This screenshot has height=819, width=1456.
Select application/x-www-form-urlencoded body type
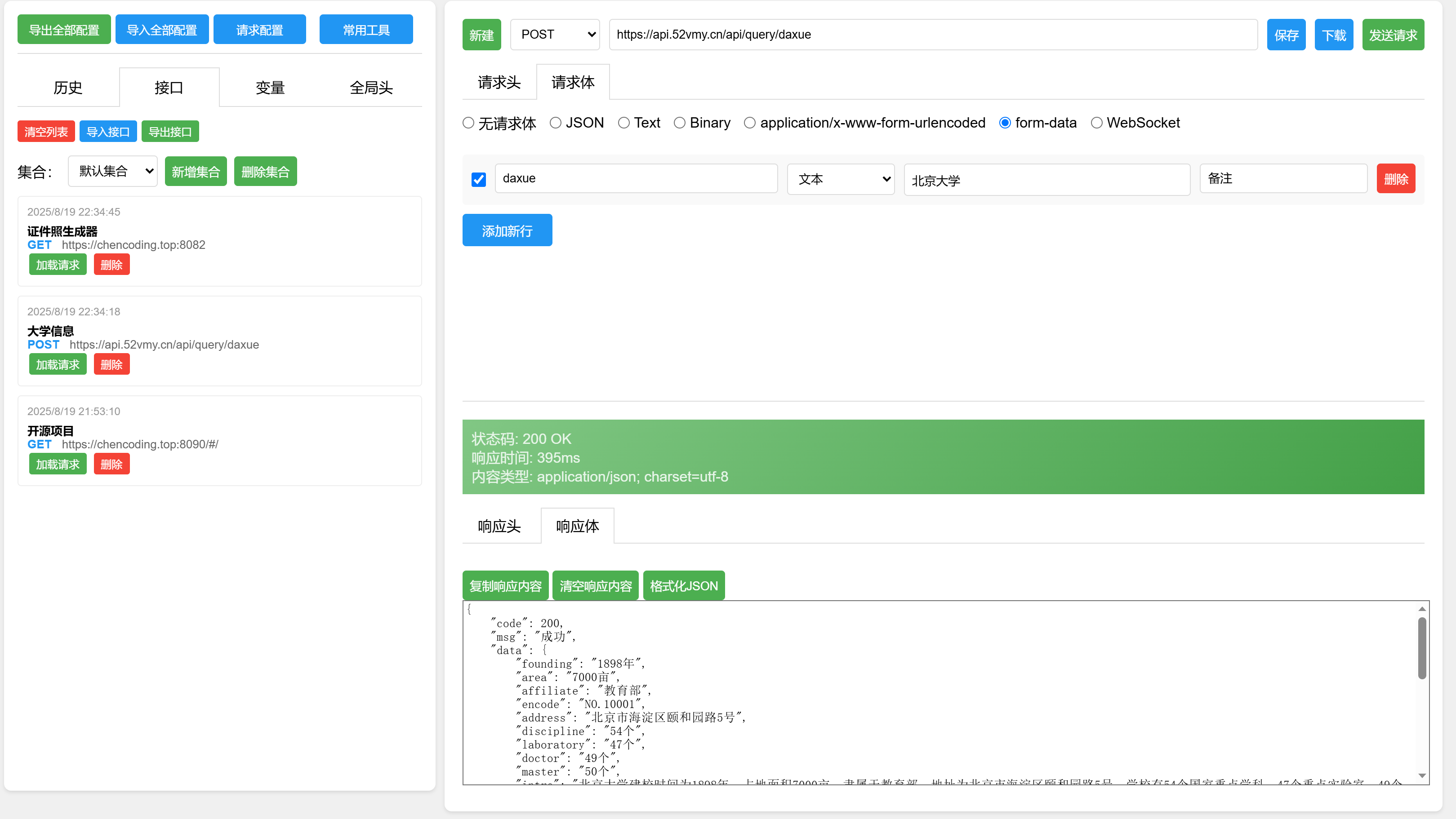749,123
